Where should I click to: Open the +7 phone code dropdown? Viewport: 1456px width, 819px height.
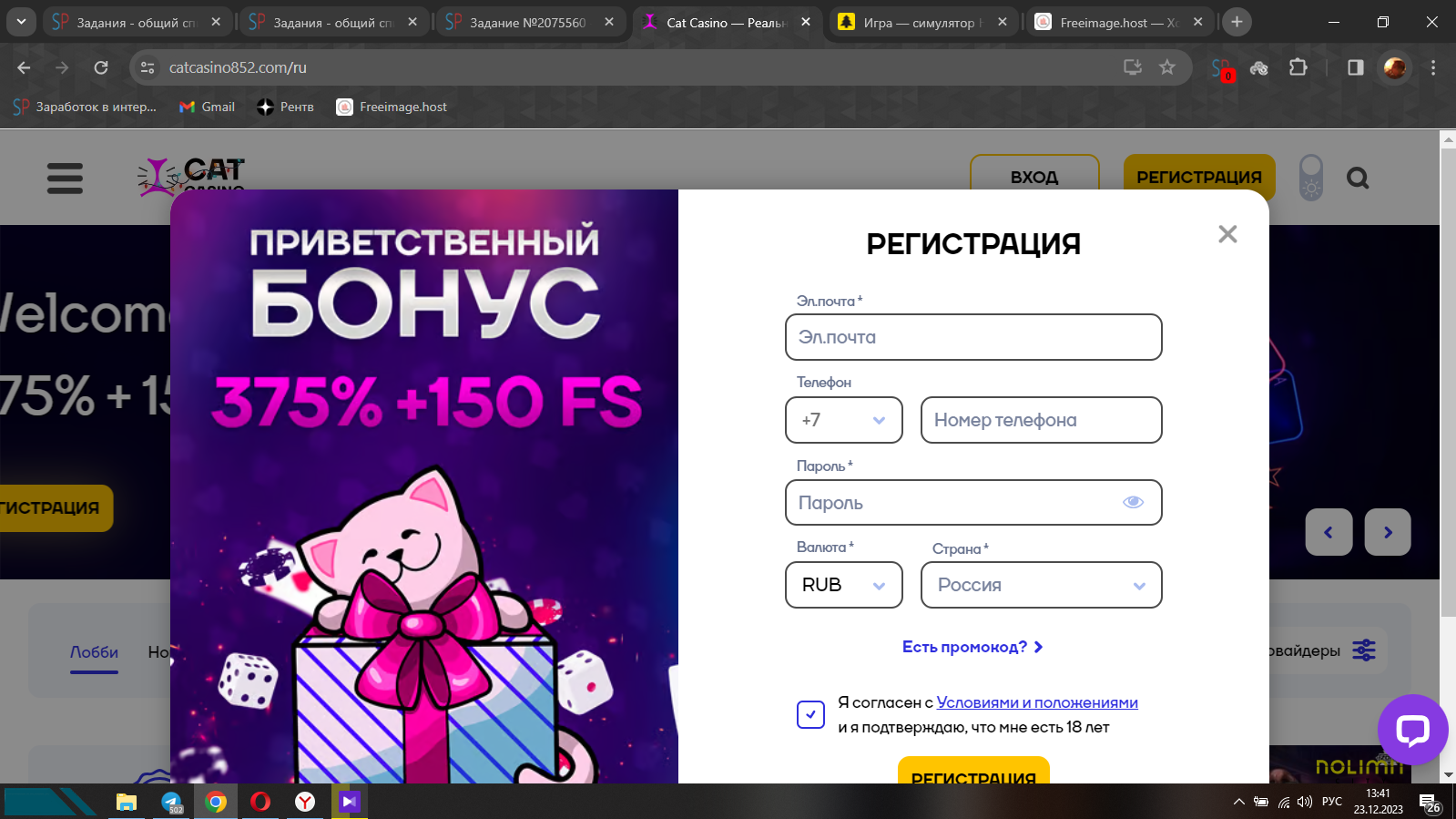pyautogui.click(x=844, y=420)
